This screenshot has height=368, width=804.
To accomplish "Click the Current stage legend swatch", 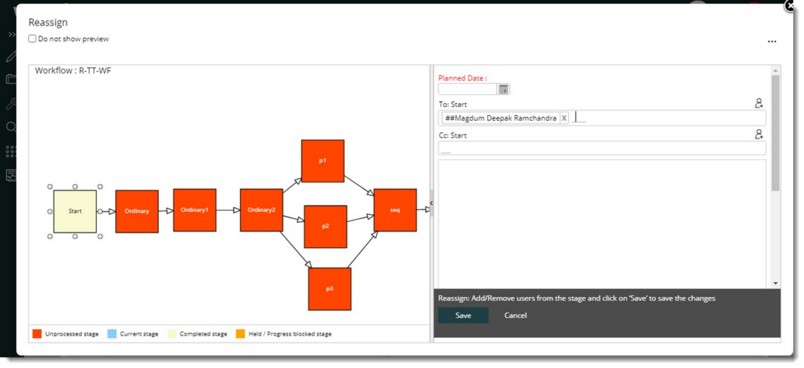I will (112, 334).
